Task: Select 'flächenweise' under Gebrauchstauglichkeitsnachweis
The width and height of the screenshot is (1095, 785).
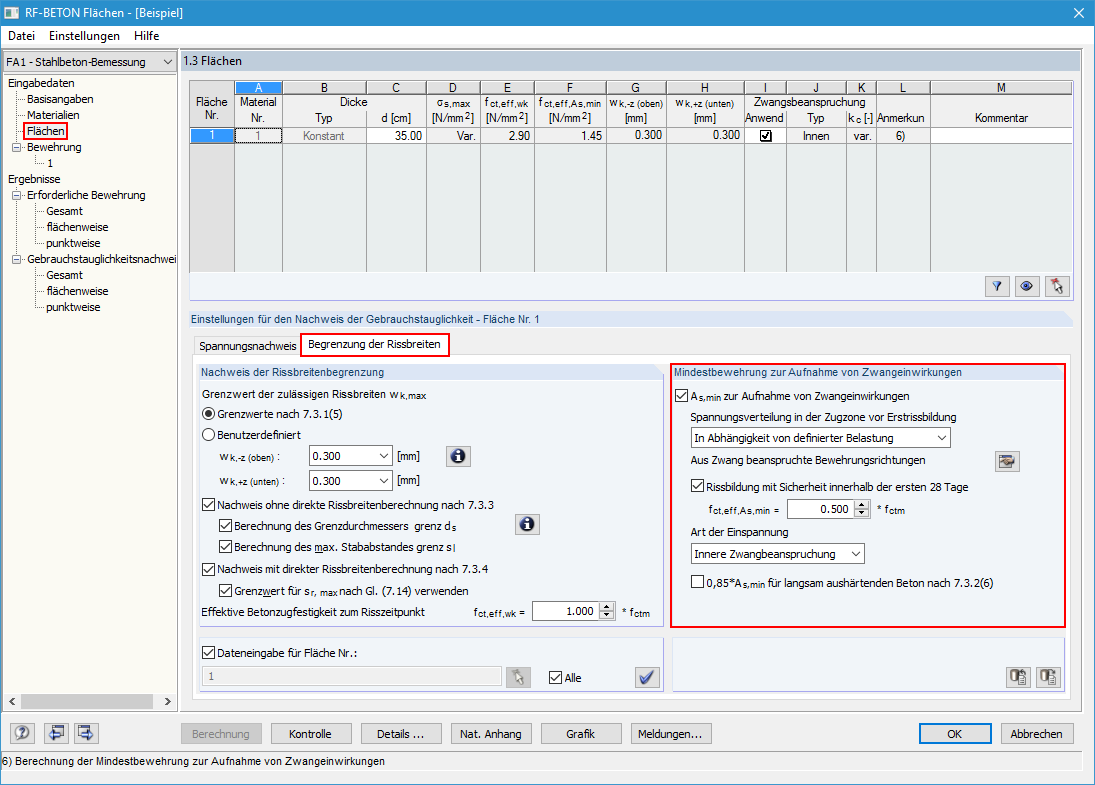Action: click(77, 291)
